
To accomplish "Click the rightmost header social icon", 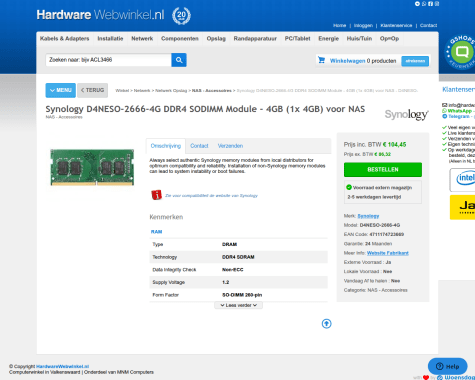I will [437, 4].
